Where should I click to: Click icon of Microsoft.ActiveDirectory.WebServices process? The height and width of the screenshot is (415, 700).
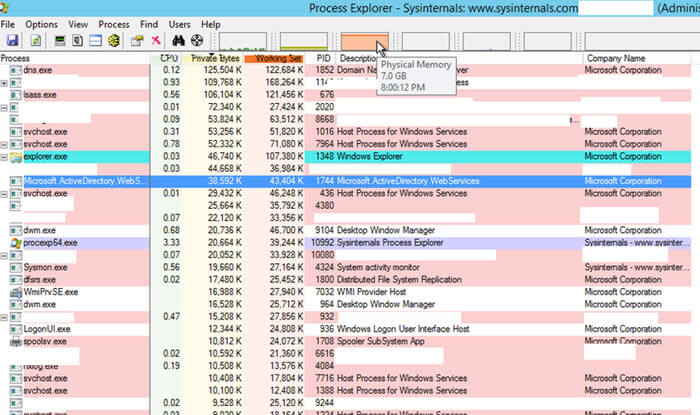click(x=16, y=181)
